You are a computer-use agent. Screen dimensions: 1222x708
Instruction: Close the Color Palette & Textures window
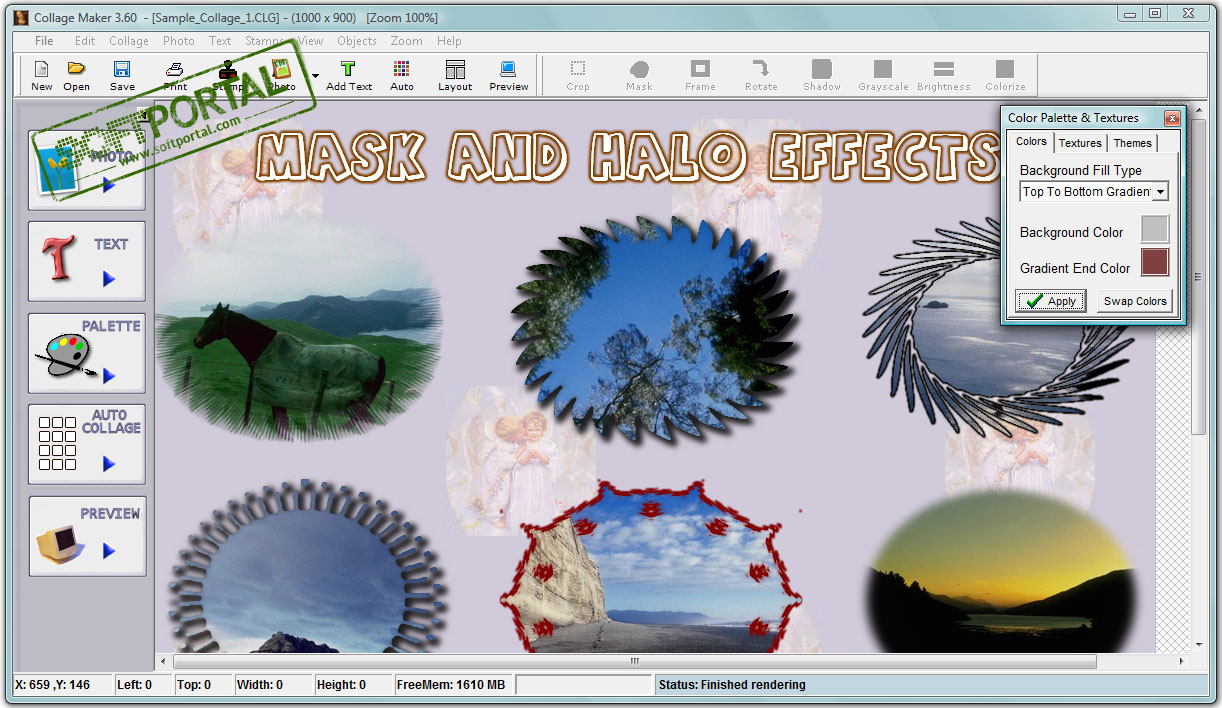[1172, 118]
